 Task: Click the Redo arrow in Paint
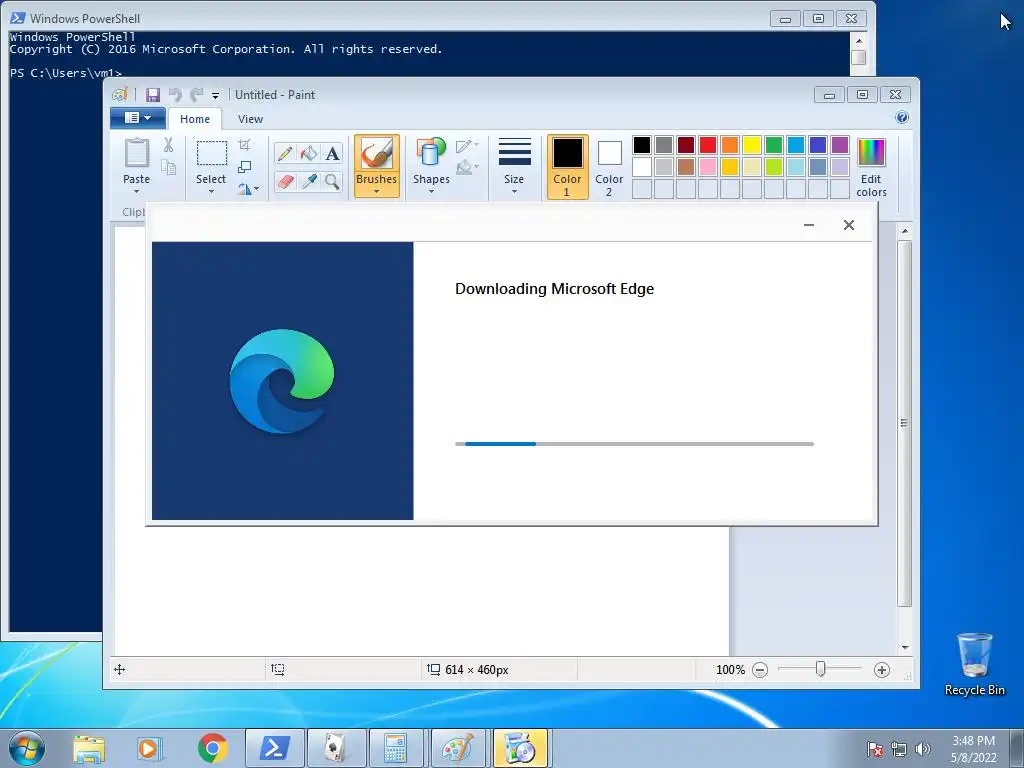click(197, 95)
